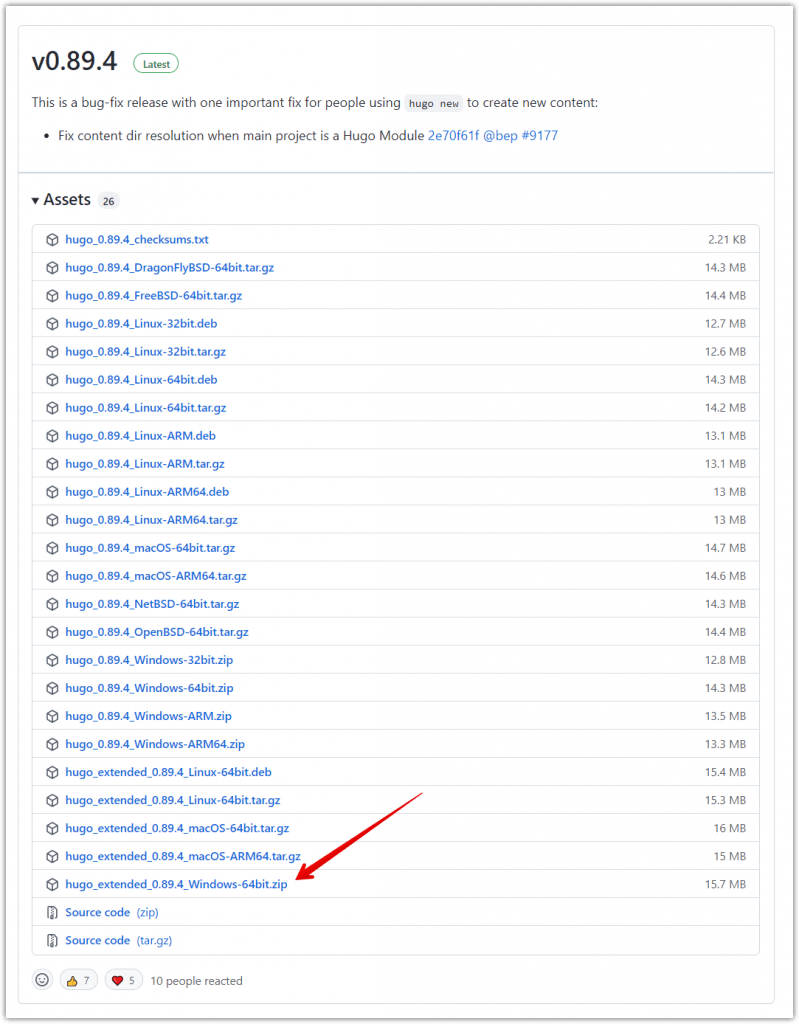799x1024 pixels.
Task: Click the 2.21 KB file size
Action: [x=727, y=240]
